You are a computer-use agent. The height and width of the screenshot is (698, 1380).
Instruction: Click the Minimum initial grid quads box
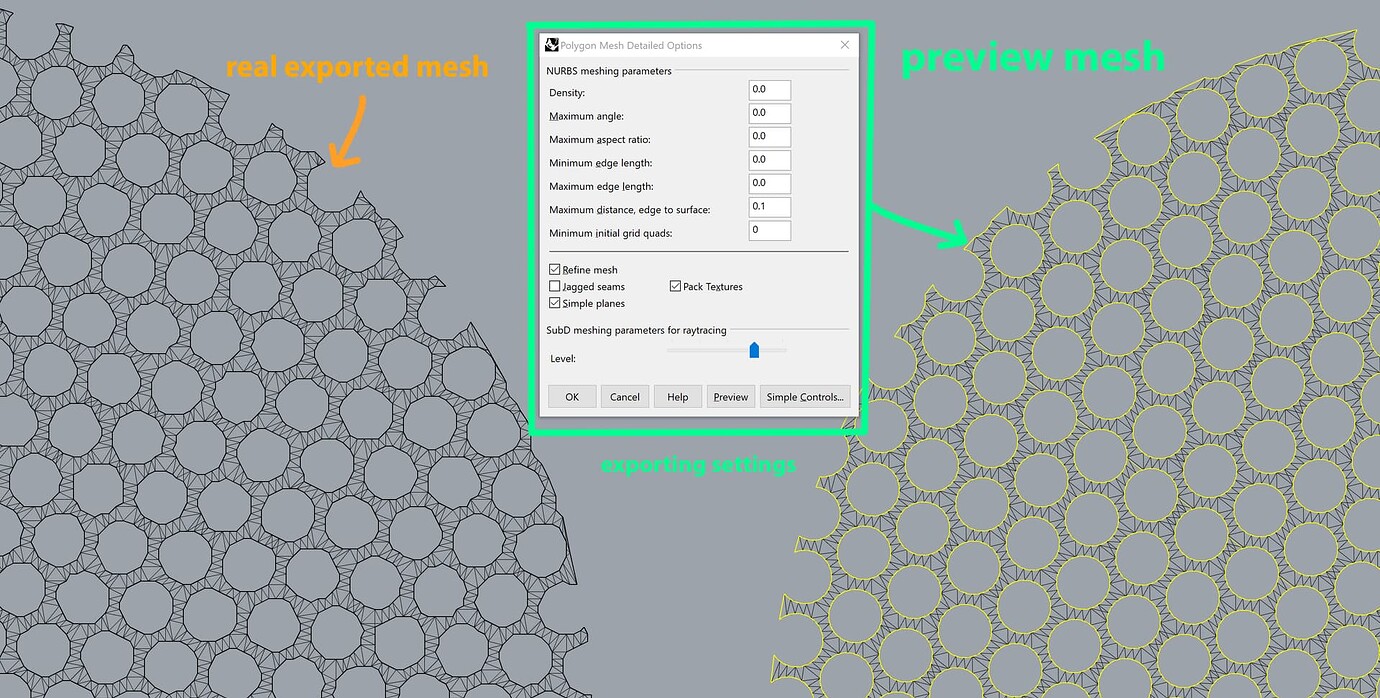point(769,230)
